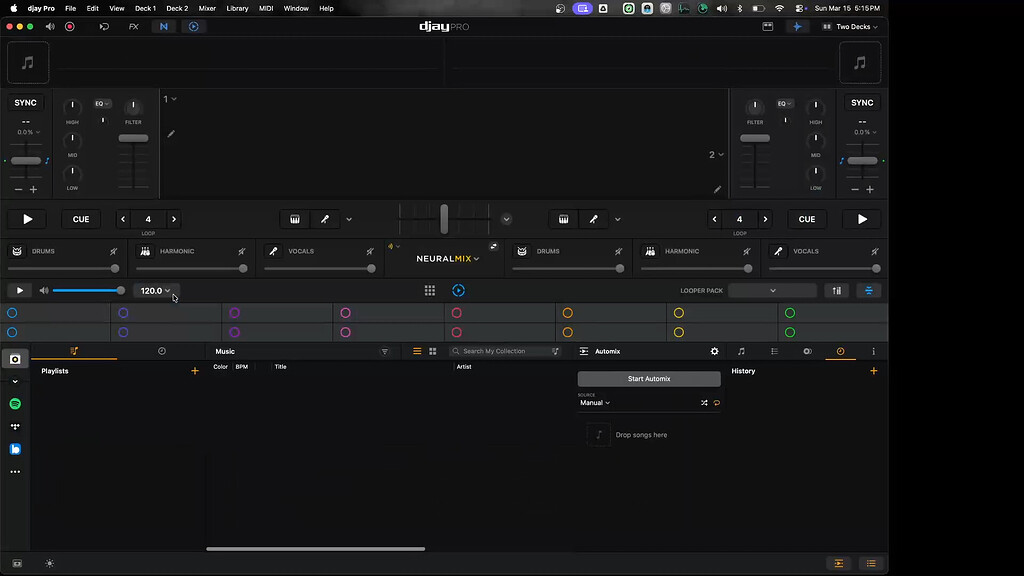The width and height of the screenshot is (1024, 576).
Task: Toggle the looper button in top toolbar
Action: (193, 27)
